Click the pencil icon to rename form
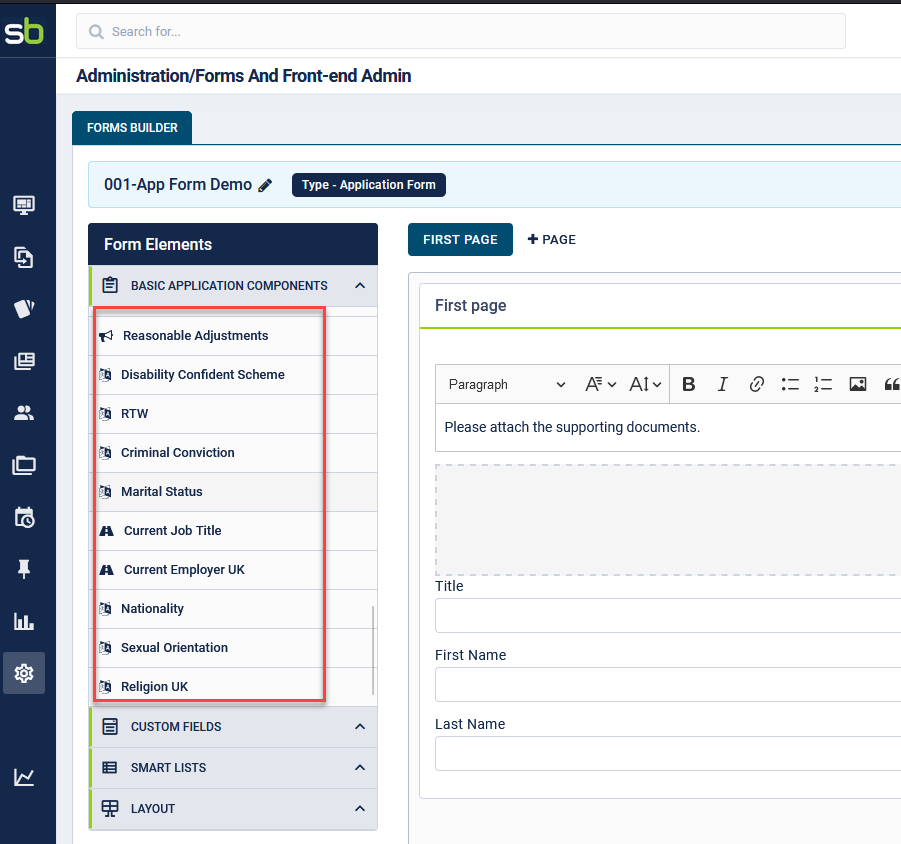901x844 pixels. 265,185
